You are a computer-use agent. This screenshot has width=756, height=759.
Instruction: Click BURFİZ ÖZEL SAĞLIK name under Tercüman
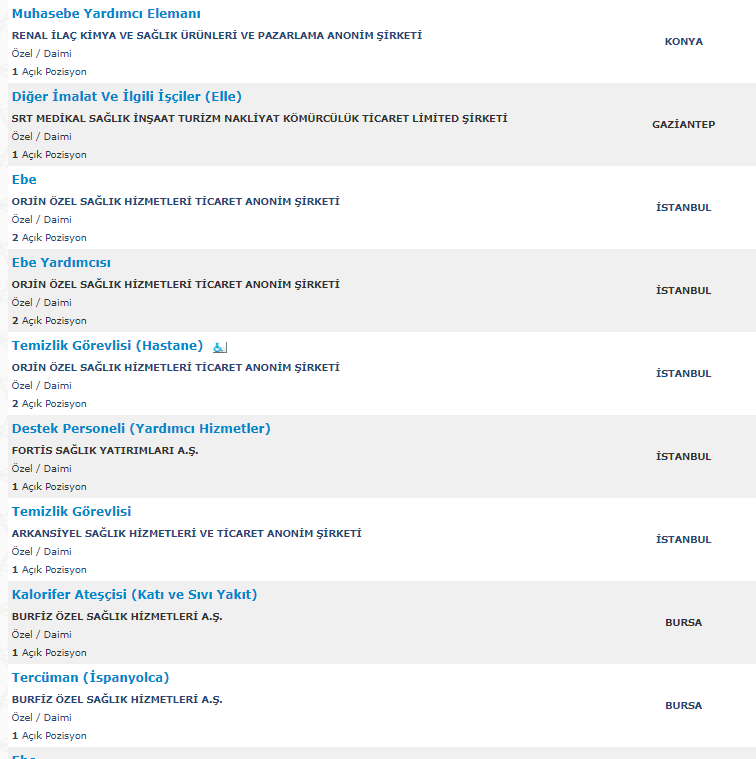pos(117,700)
